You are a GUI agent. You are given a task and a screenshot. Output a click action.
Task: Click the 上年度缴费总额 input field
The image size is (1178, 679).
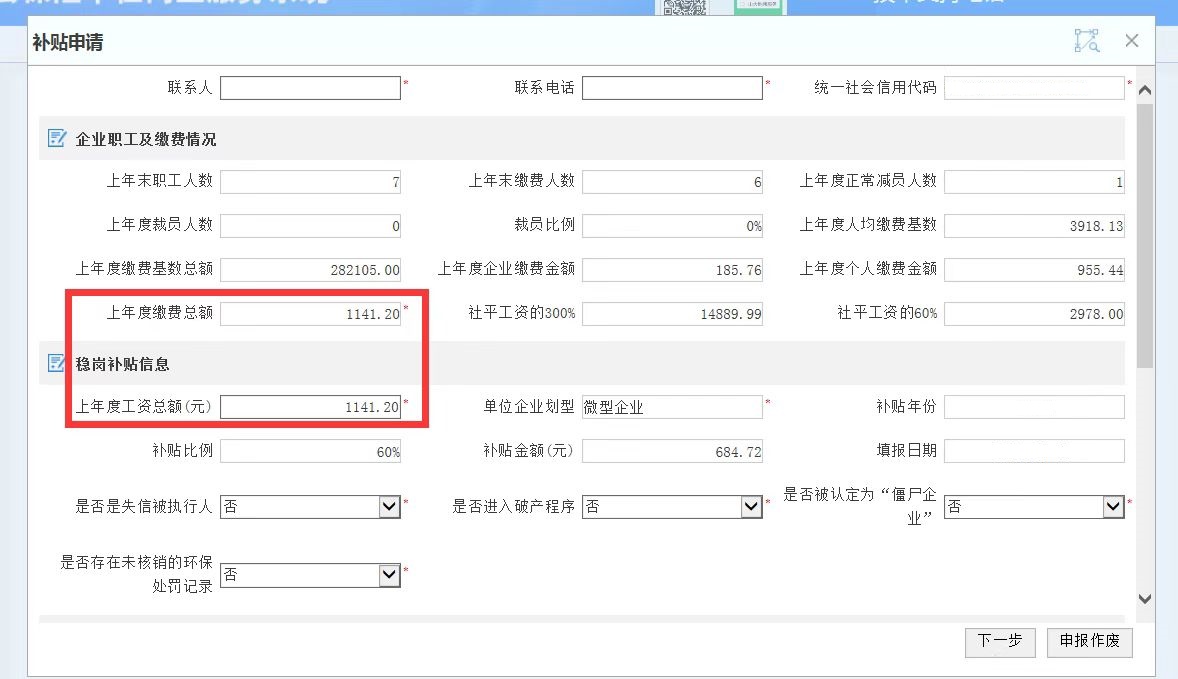point(310,314)
